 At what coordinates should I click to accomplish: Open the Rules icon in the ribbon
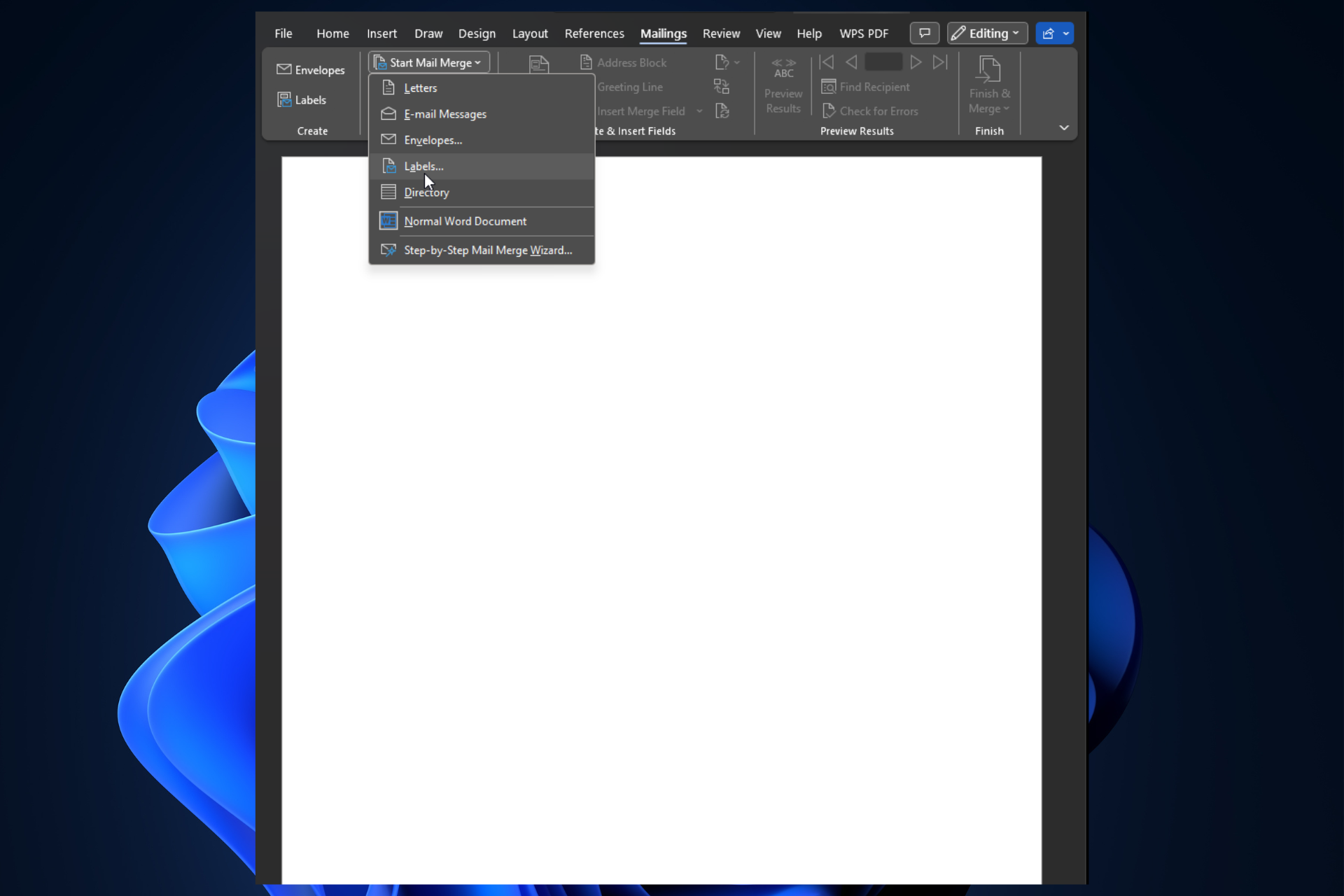722,62
